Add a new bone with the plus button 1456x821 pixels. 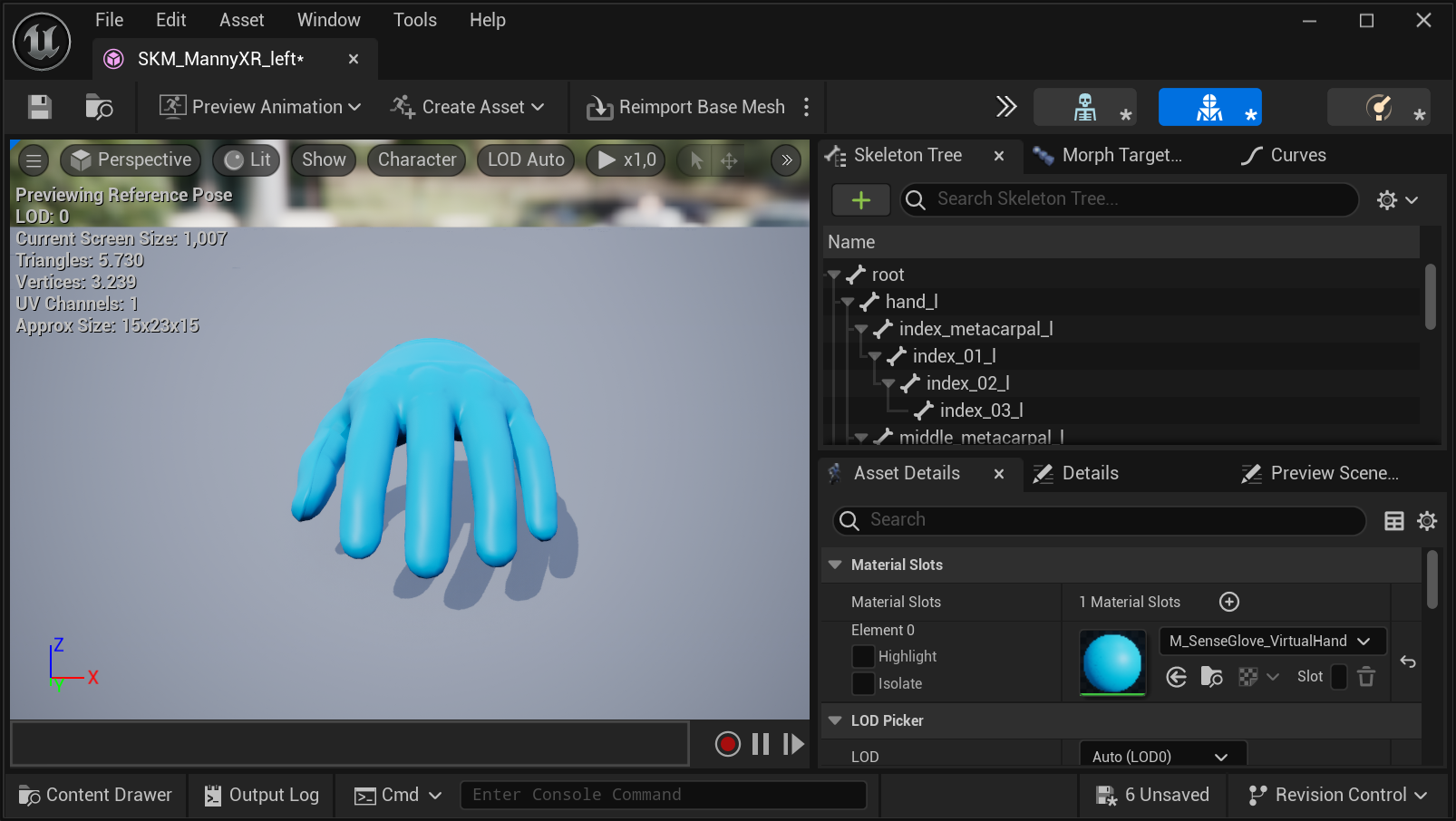tap(859, 199)
